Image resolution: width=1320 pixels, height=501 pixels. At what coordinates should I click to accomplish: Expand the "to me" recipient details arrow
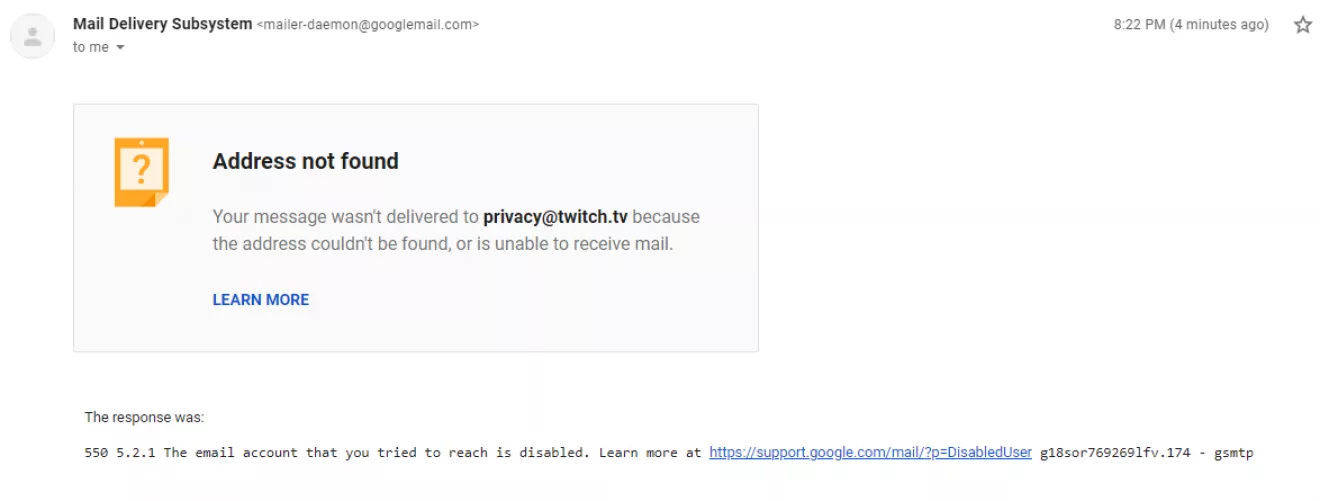121,48
